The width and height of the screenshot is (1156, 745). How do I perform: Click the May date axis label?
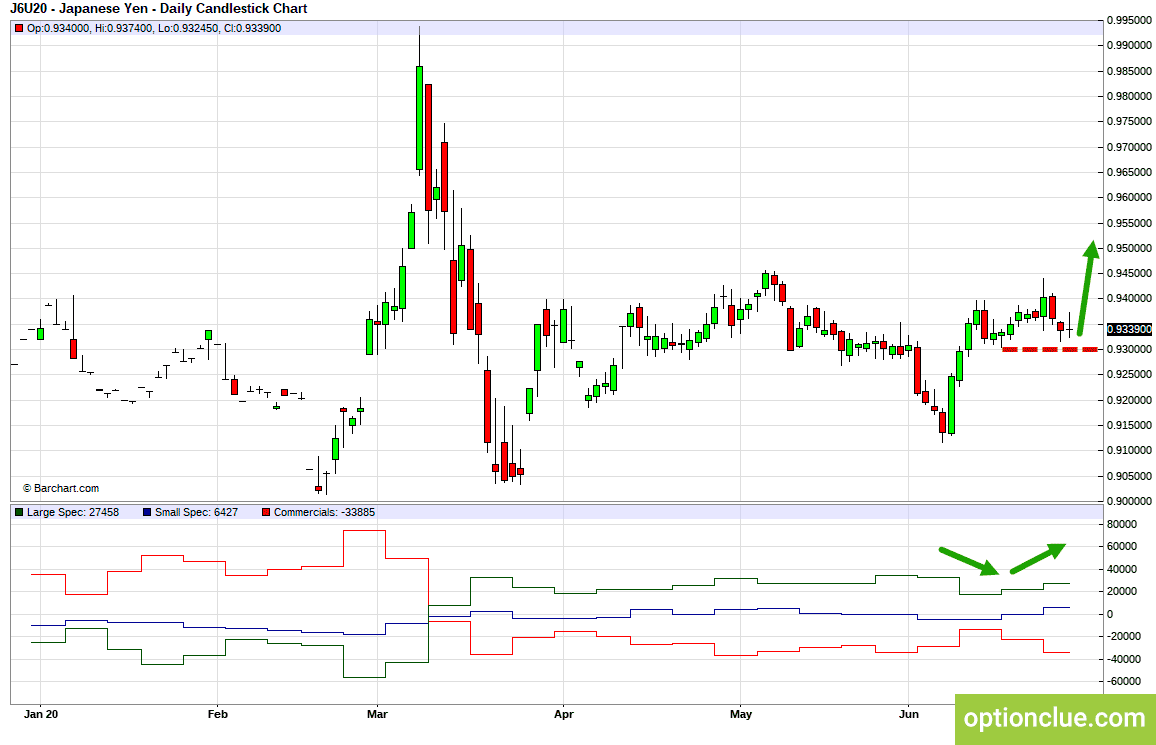[x=741, y=714]
